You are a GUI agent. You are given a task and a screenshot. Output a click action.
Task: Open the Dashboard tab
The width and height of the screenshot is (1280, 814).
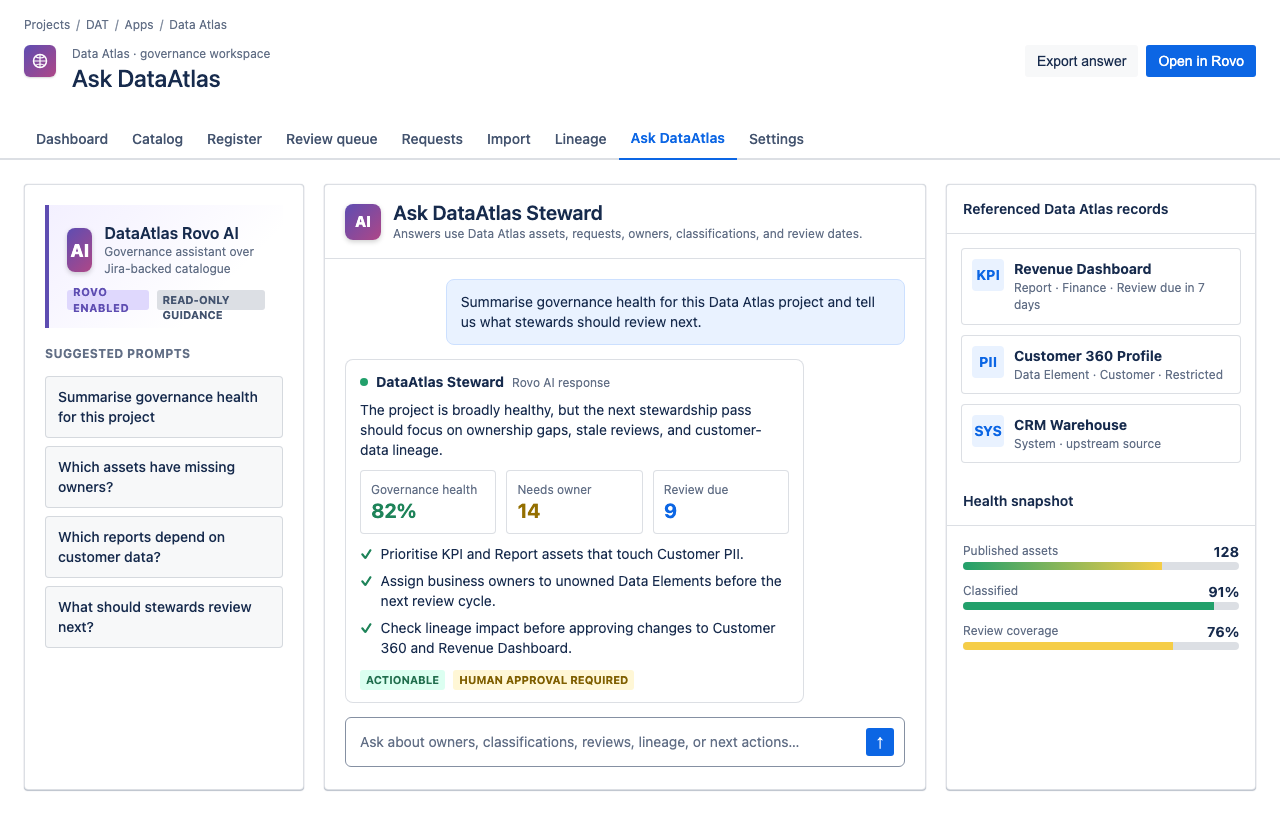pos(72,139)
